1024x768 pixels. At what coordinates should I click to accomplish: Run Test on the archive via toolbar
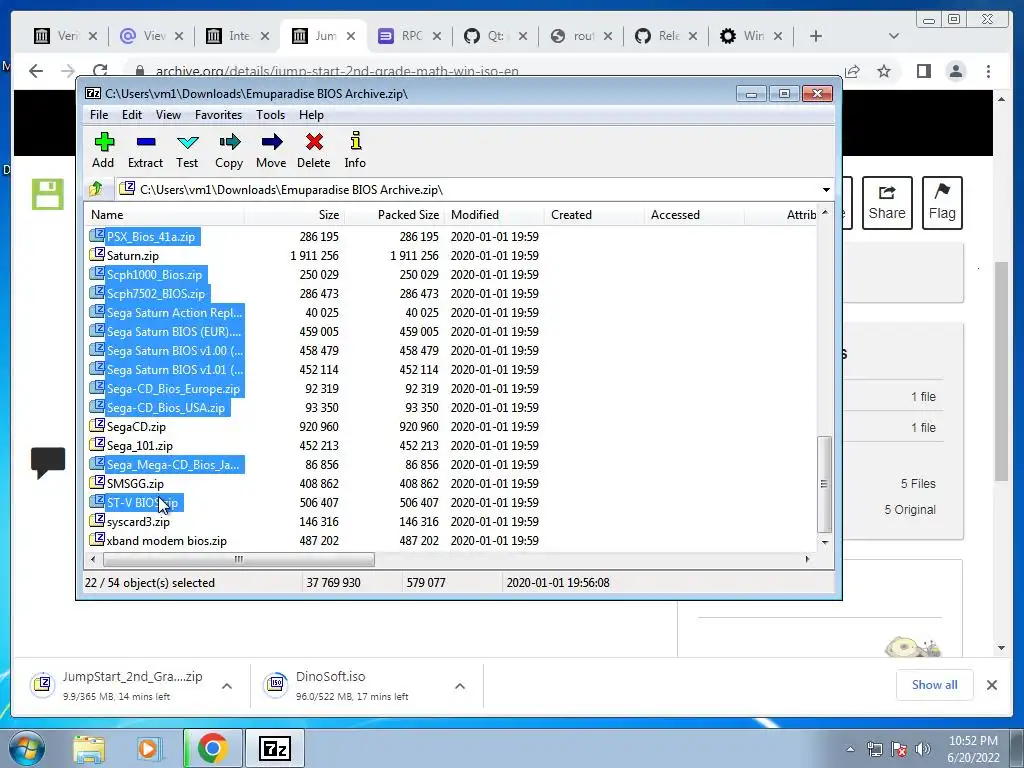point(187,150)
